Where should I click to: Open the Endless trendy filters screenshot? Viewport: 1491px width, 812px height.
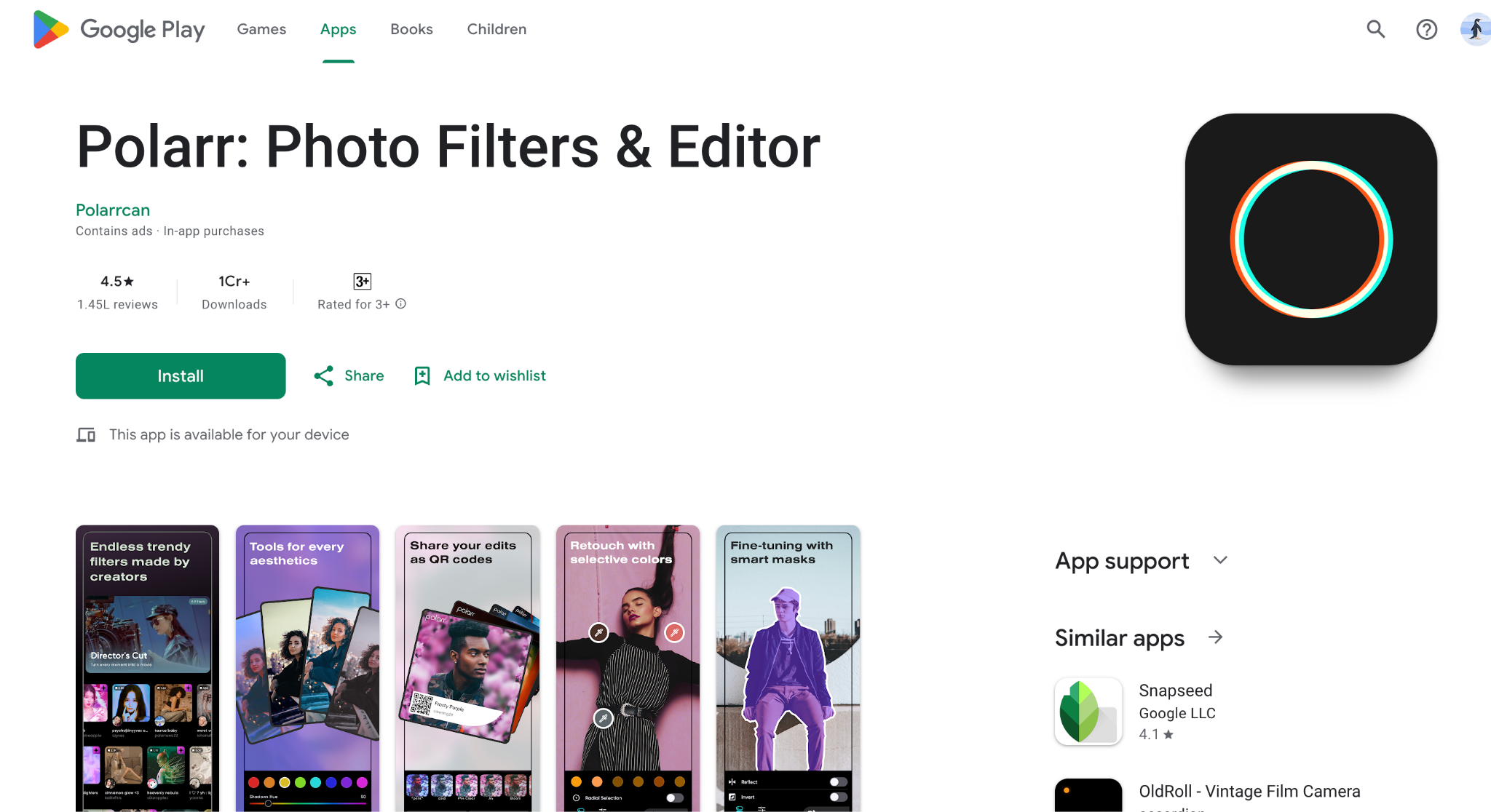point(147,669)
